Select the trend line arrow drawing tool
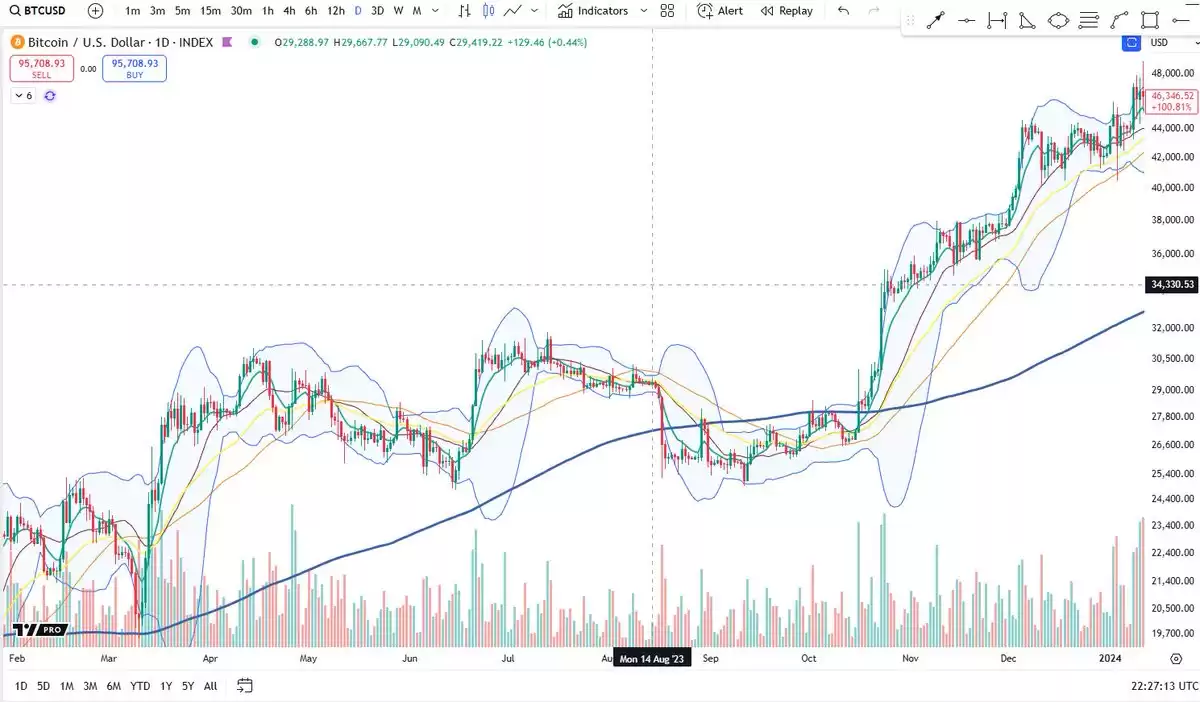 tap(936, 20)
